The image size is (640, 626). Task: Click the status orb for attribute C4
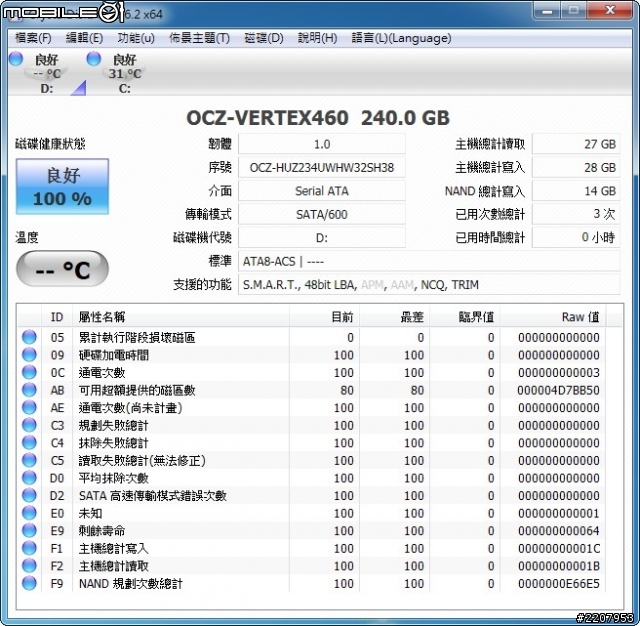pos(29,442)
